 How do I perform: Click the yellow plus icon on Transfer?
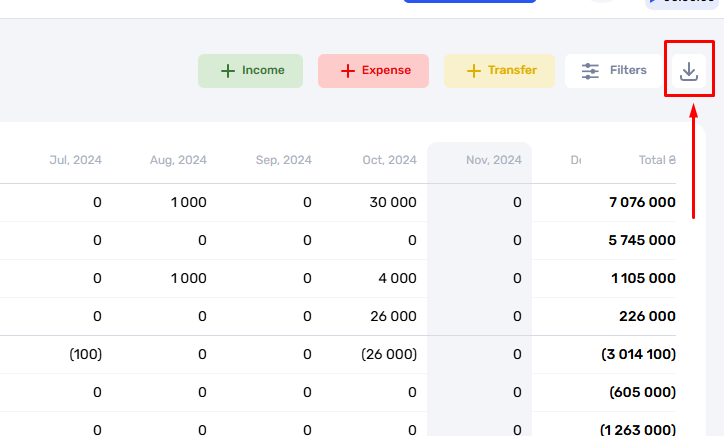pos(474,71)
